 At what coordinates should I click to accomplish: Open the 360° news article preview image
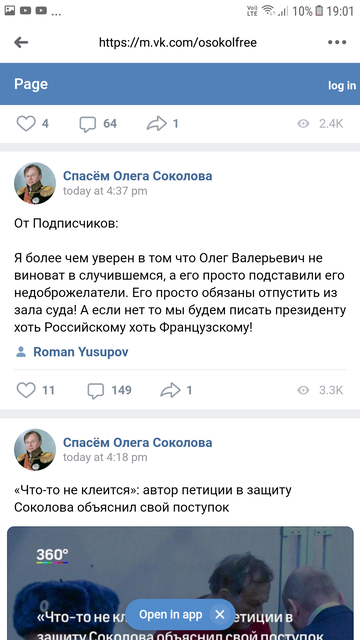coord(180,583)
